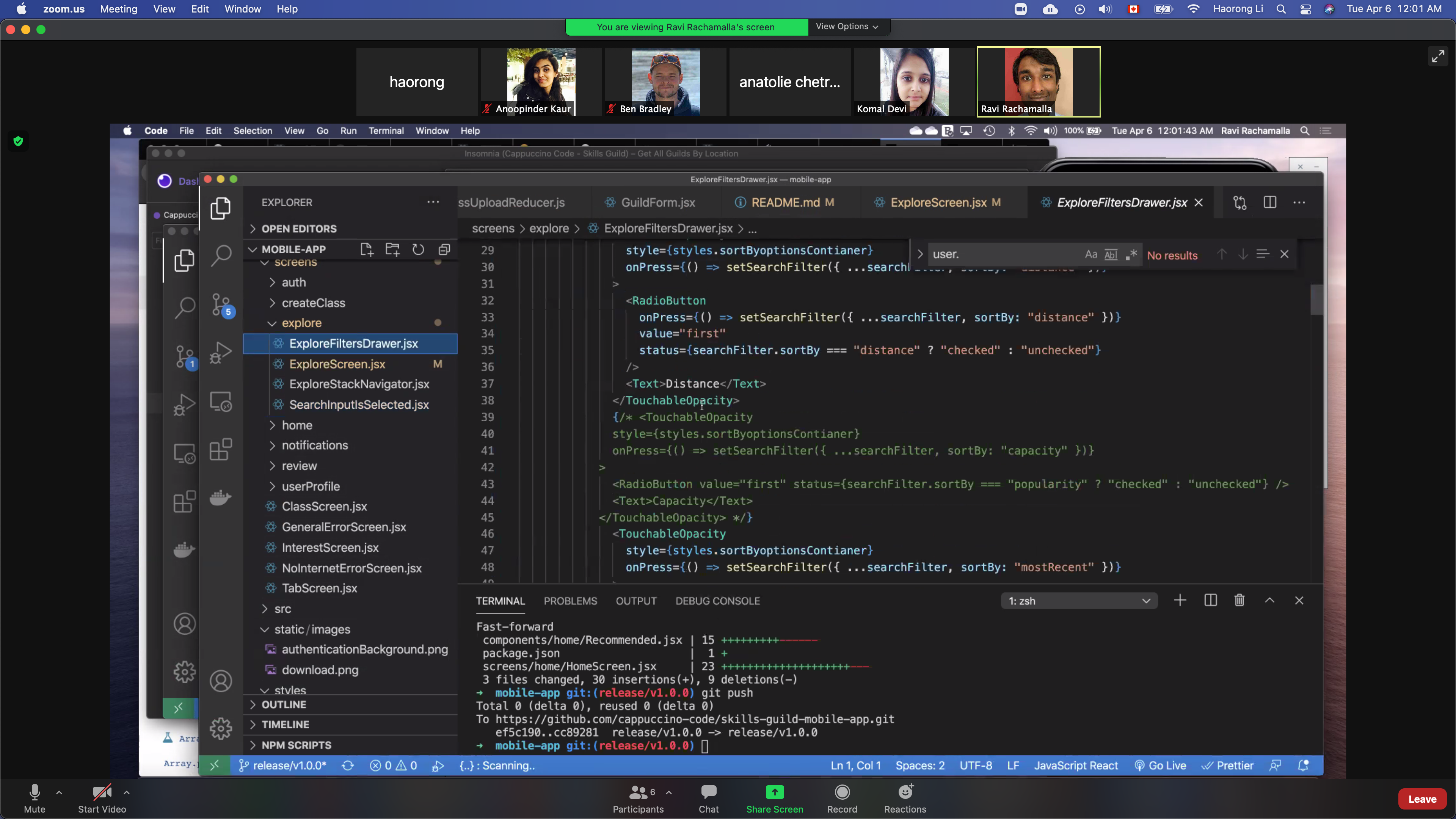Toggle Find in Selection option

click(1263, 254)
